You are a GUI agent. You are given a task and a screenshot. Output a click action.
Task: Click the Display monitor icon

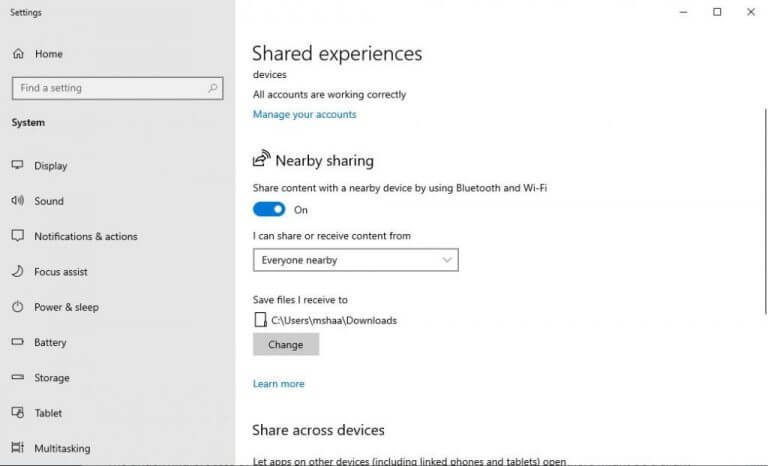(17, 166)
